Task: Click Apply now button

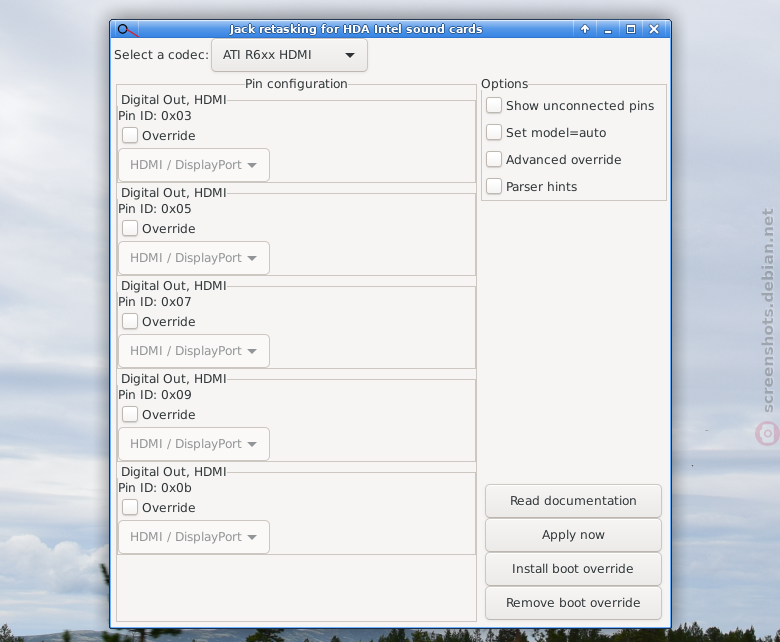Action: click(x=573, y=535)
